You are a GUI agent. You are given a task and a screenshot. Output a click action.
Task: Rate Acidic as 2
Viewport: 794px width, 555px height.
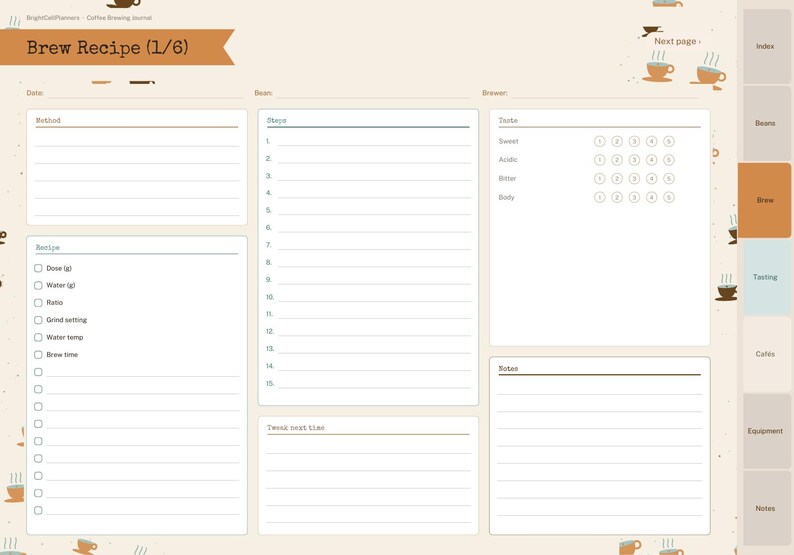(x=616, y=160)
